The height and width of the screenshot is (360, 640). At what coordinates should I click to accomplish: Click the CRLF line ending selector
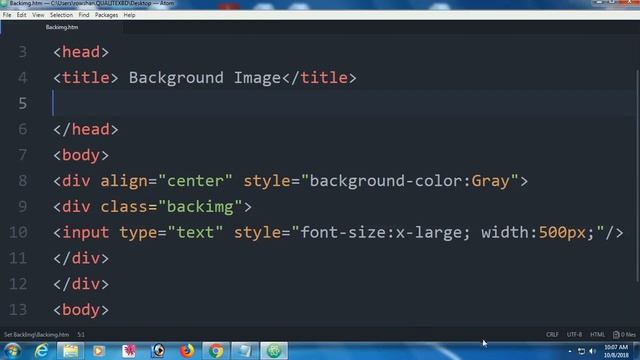(552, 335)
